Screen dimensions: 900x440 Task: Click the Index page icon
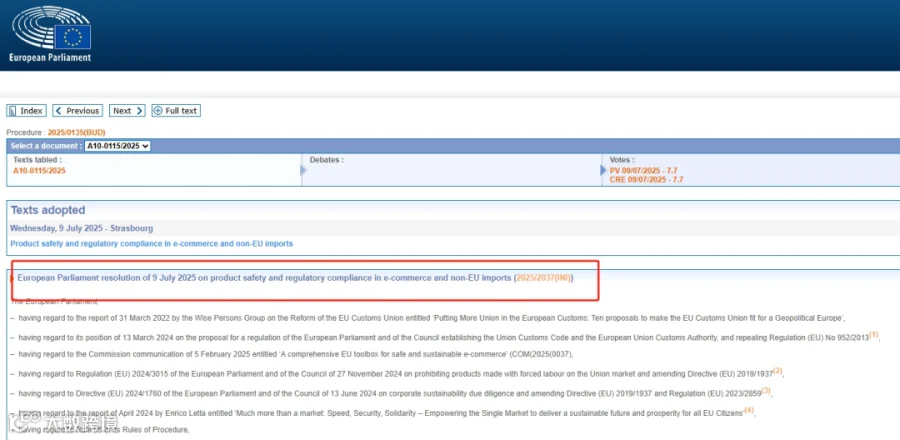pos(13,111)
